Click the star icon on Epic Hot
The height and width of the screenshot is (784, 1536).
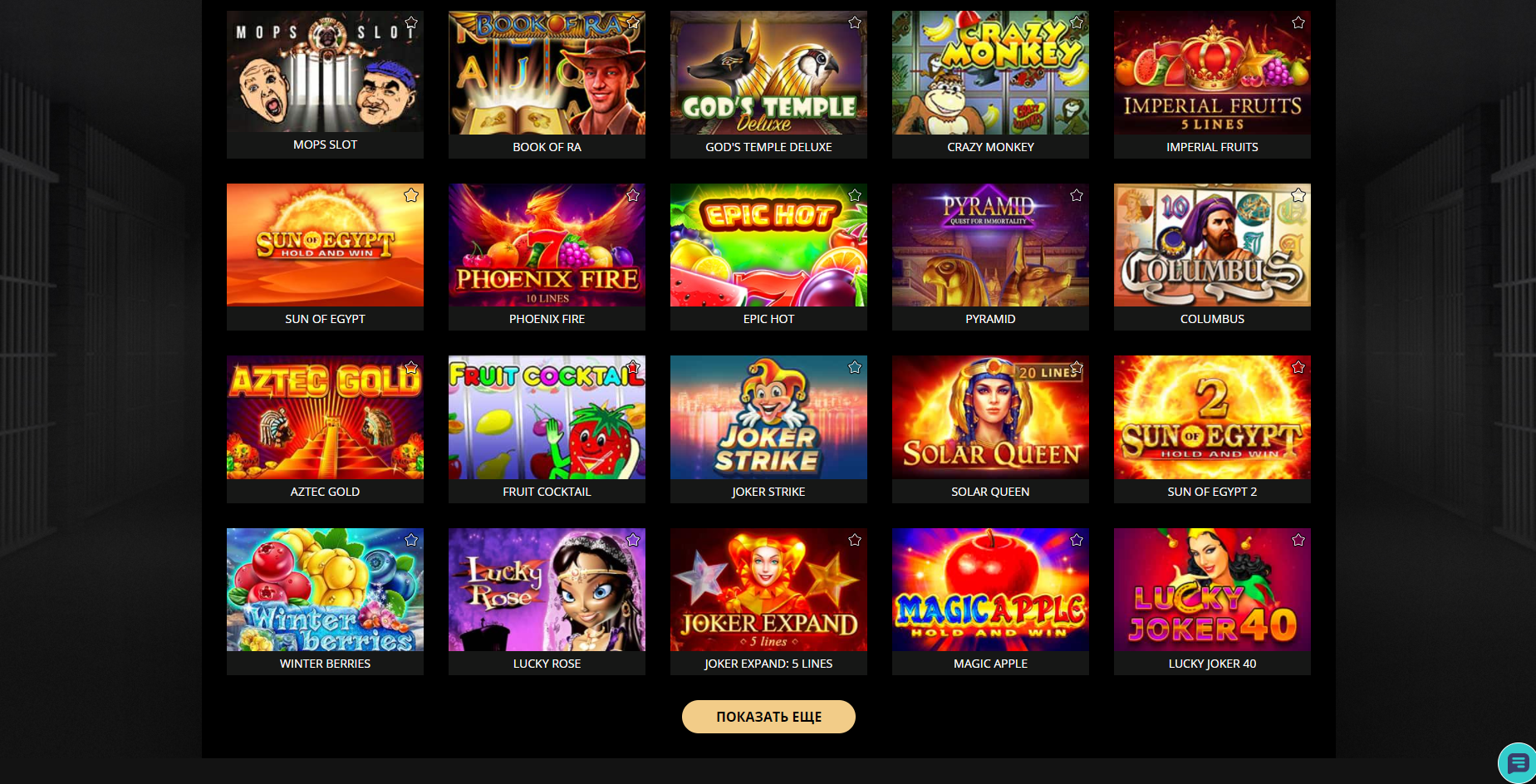[x=855, y=195]
